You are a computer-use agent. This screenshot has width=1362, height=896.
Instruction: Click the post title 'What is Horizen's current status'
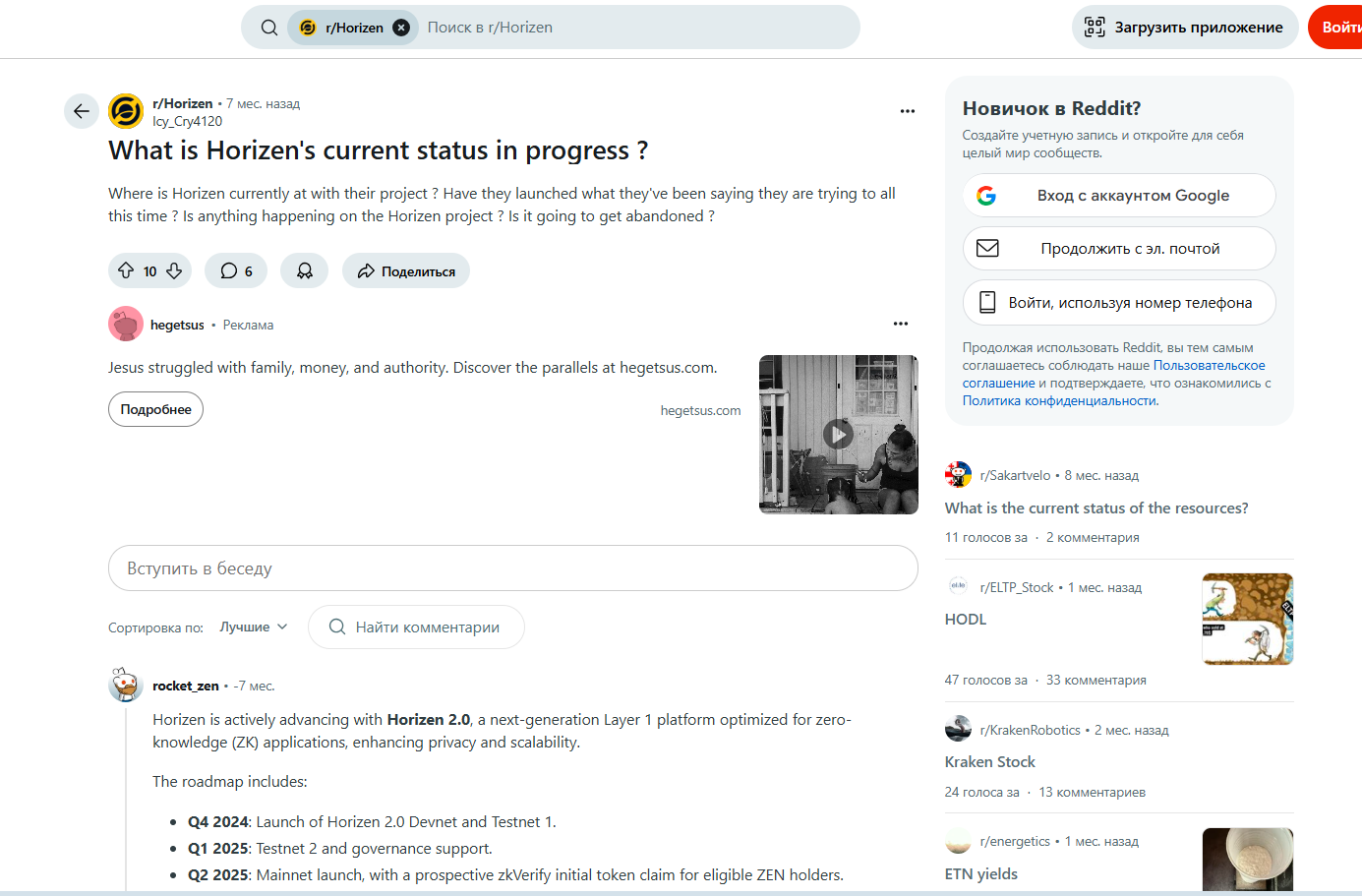(379, 150)
